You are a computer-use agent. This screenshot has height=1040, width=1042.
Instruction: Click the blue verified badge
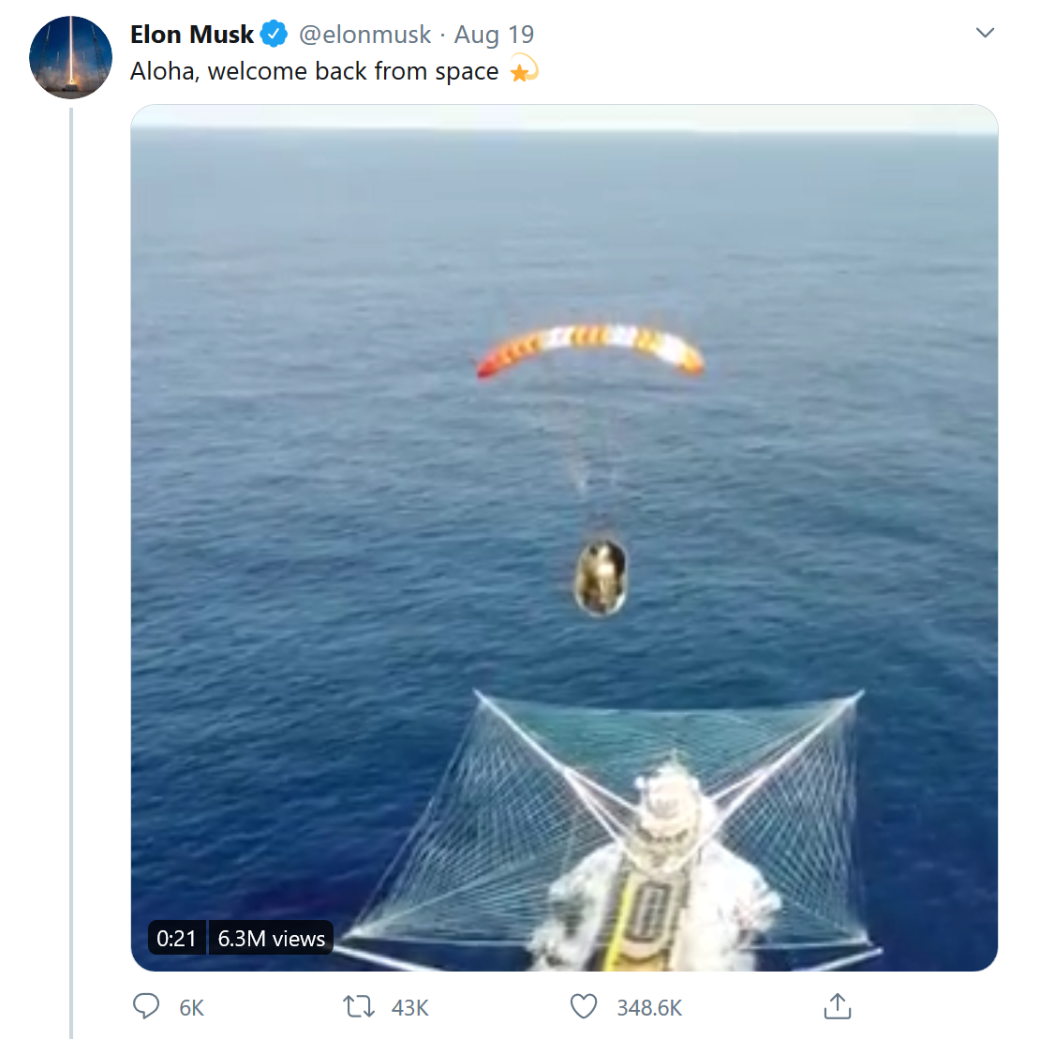274,35
